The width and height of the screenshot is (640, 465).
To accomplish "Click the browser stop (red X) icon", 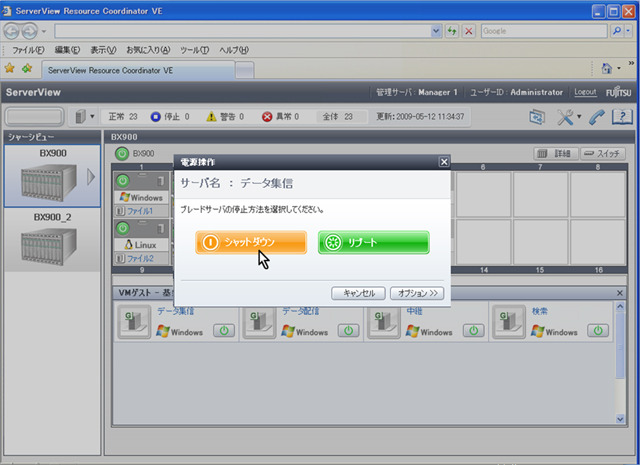I will (469, 31).
